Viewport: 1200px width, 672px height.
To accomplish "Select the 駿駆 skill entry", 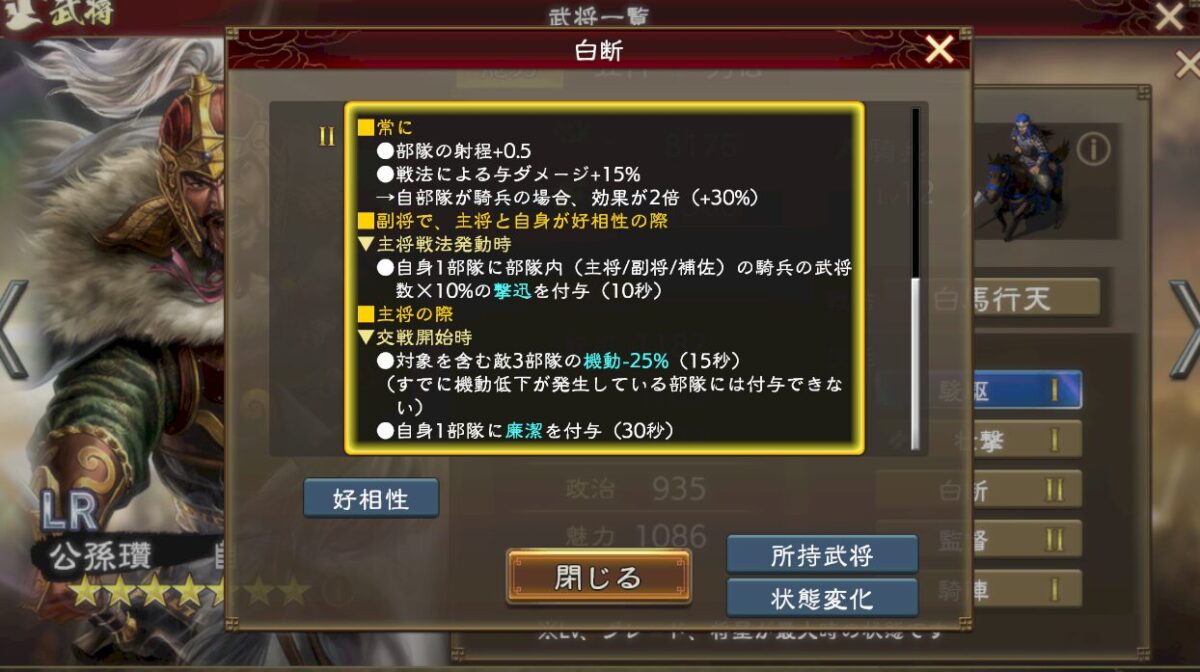I will point(980,390).
